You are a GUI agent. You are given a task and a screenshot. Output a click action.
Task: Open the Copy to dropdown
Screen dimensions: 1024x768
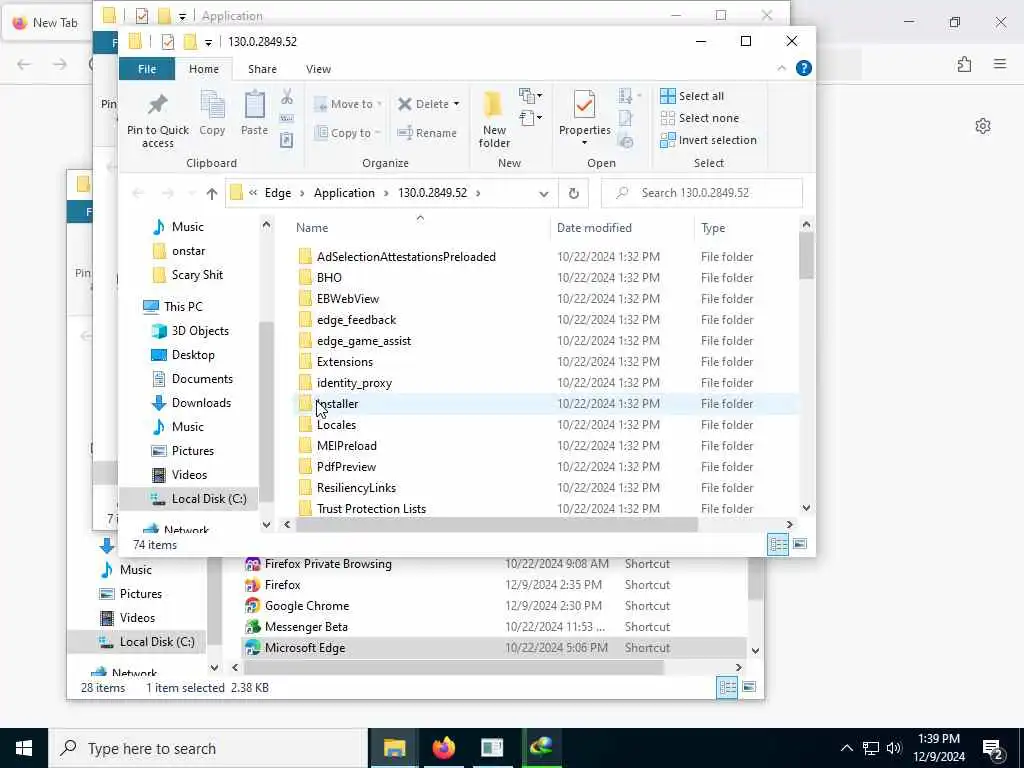(348, 133)
